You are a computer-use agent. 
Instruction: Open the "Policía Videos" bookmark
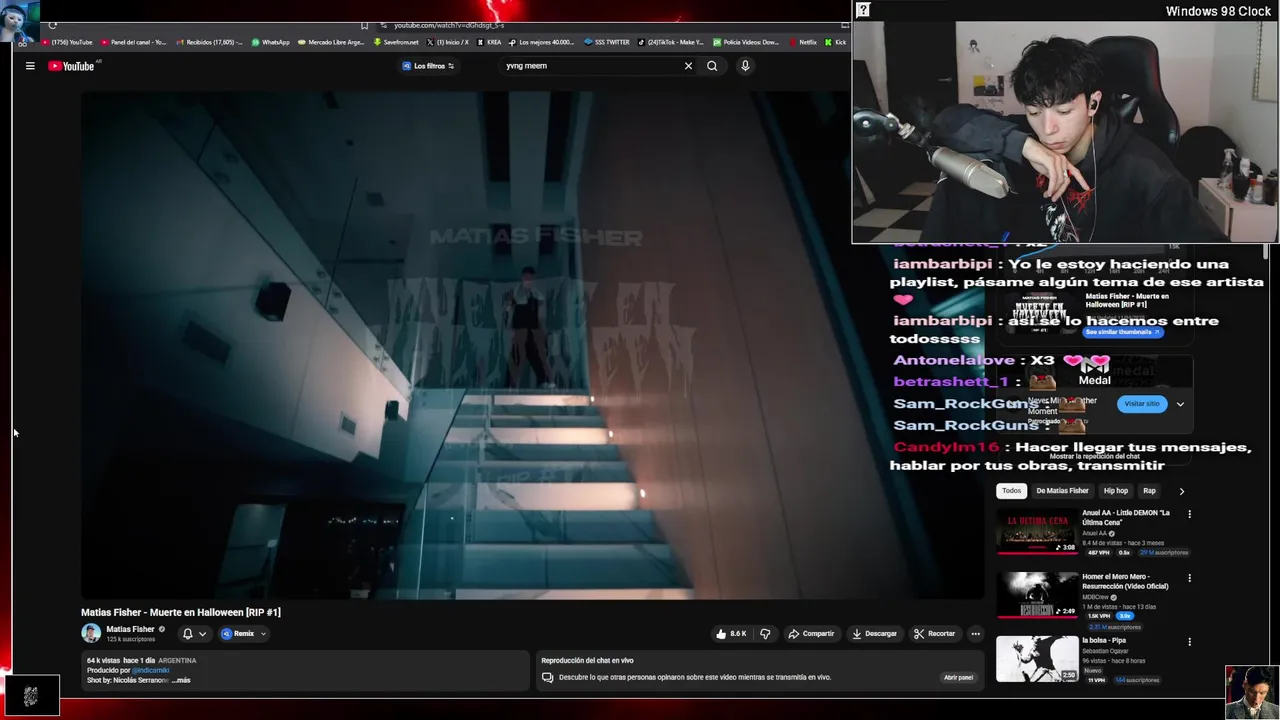(x=745, y=42)
